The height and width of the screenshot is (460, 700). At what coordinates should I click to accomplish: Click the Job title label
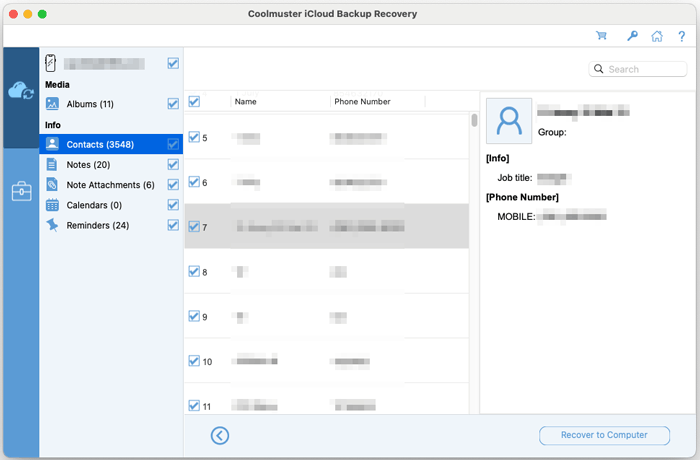point(515,178)
